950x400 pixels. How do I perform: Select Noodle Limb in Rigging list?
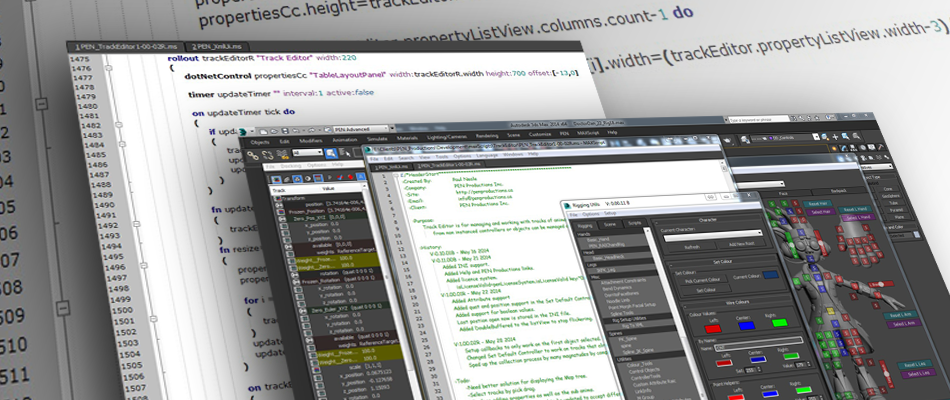tap(618, 301)
